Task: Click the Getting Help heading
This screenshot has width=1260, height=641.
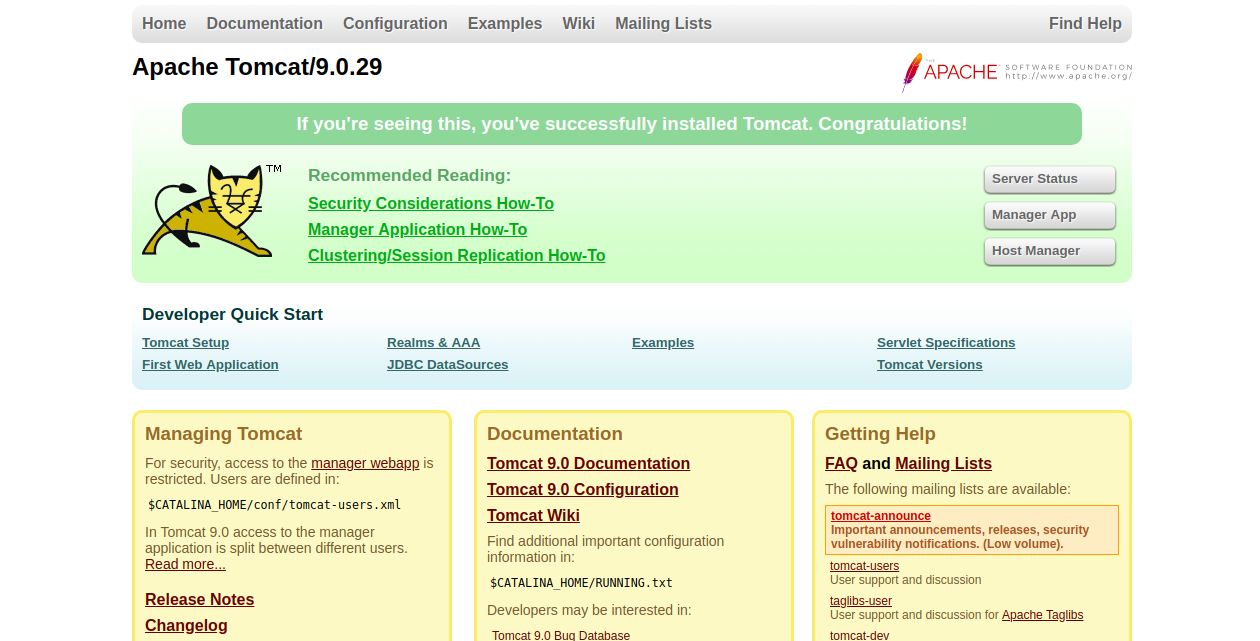Action: click(x=880, y=434)
